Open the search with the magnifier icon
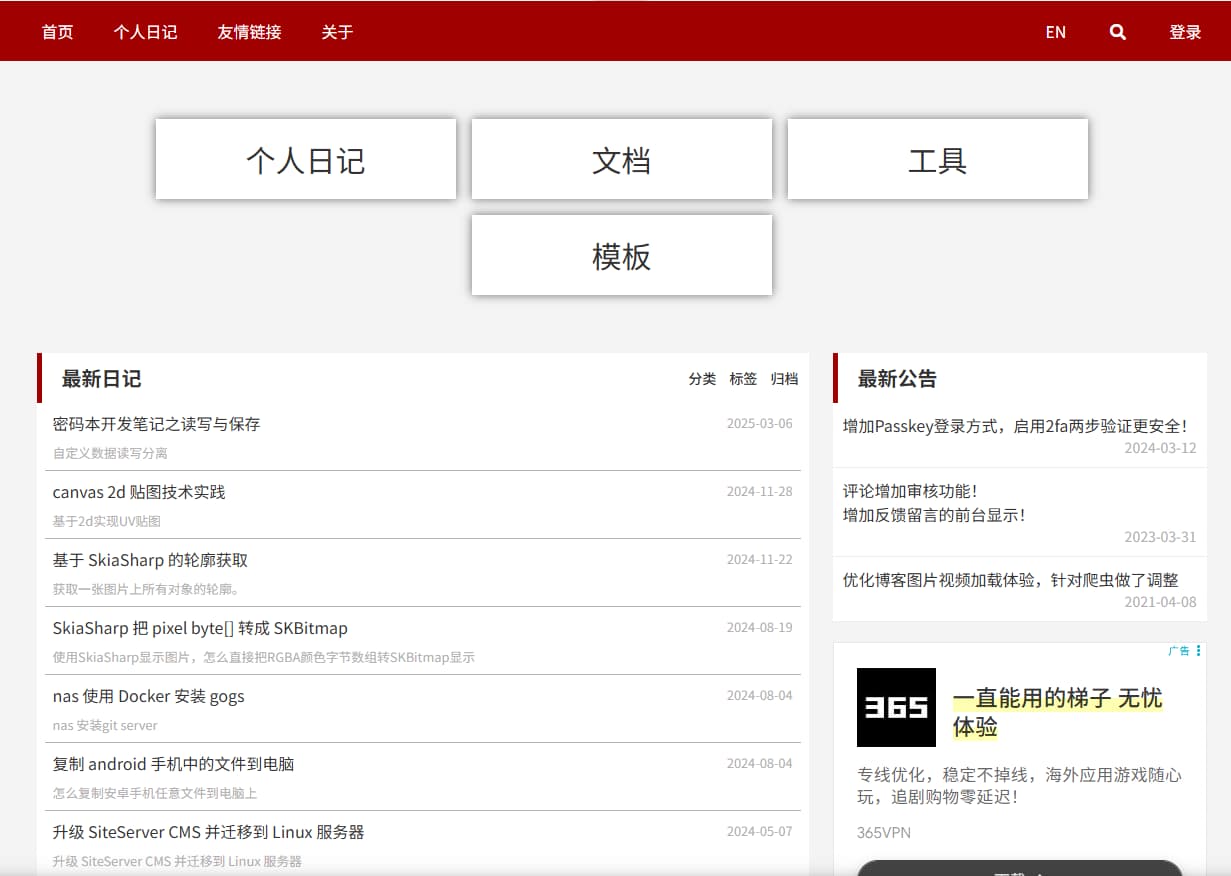Viewport: 1231px width, 876px height. click(x=1117, y=31)
